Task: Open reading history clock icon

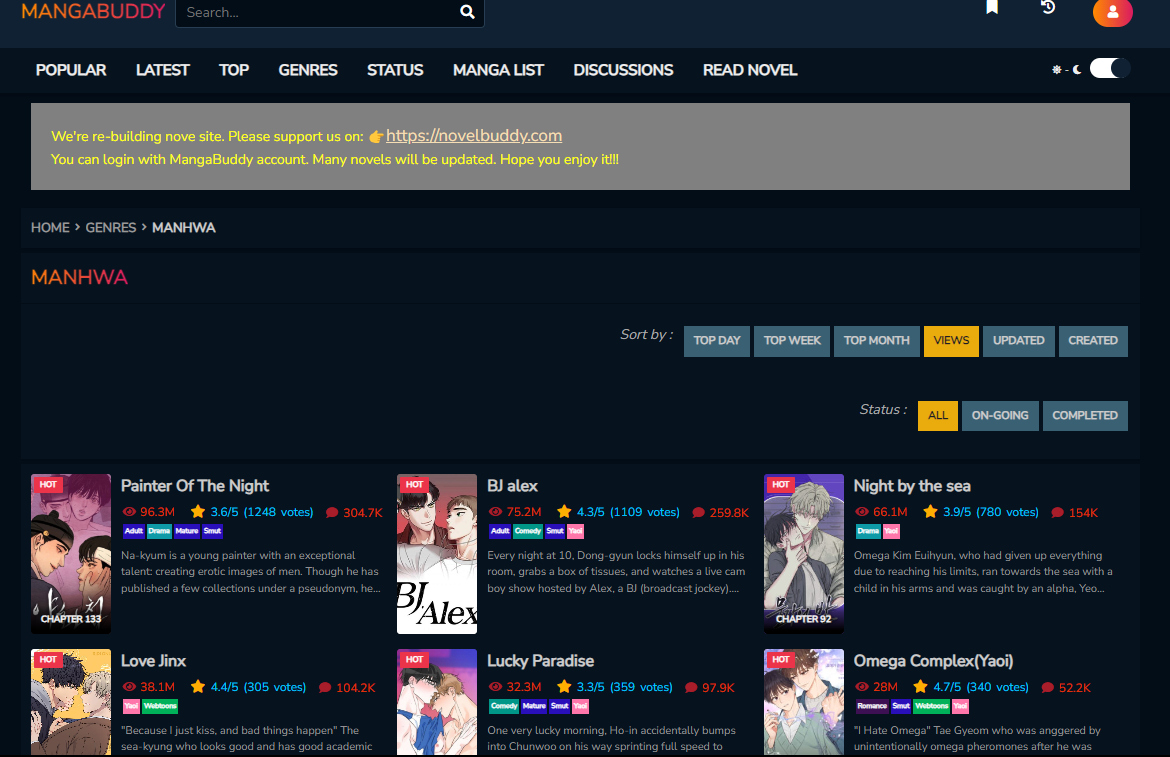Action: [x=1048, y=7]
